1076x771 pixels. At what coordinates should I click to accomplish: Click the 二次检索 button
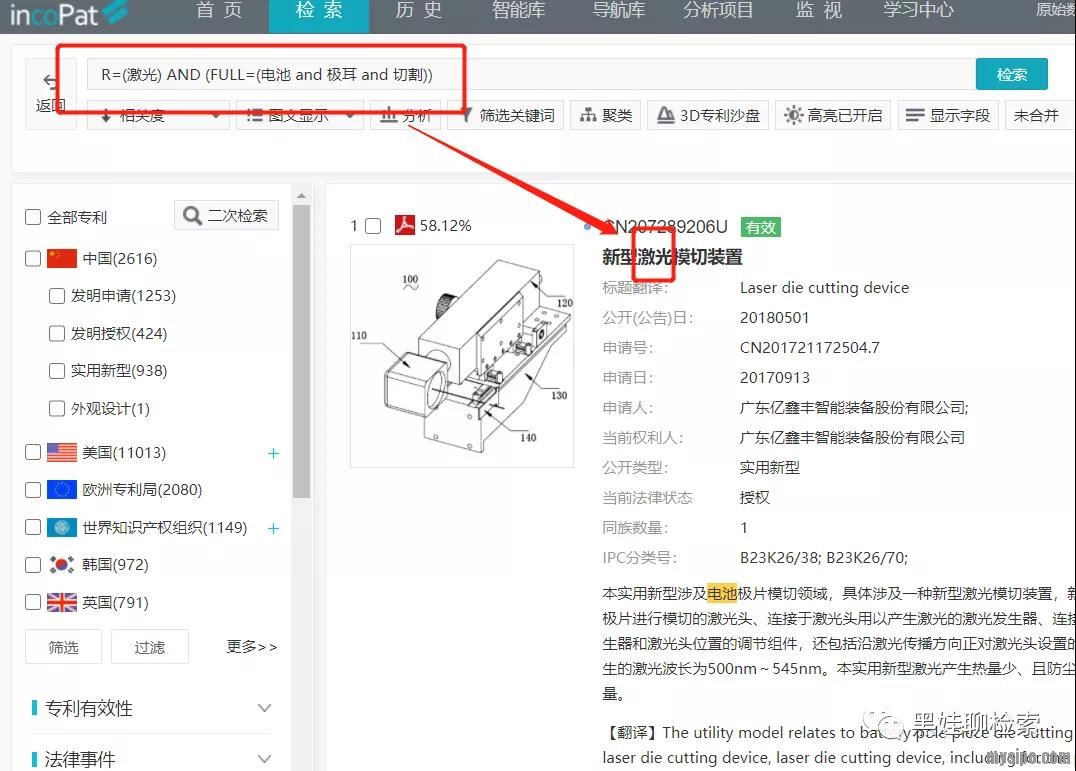coord(226,215)
